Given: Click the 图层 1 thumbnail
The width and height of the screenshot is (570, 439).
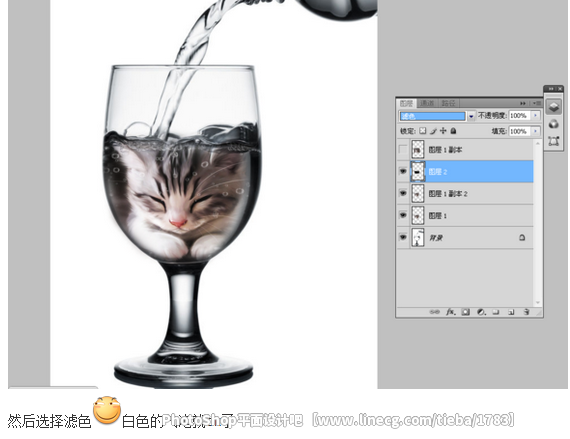Looking at the screenshot, I should coord(418,216).
